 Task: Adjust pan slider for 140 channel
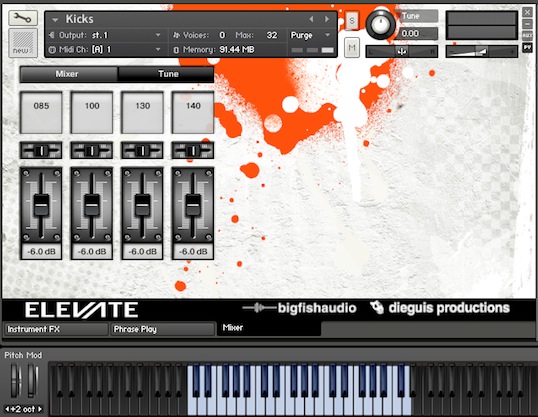click(193, 150)
